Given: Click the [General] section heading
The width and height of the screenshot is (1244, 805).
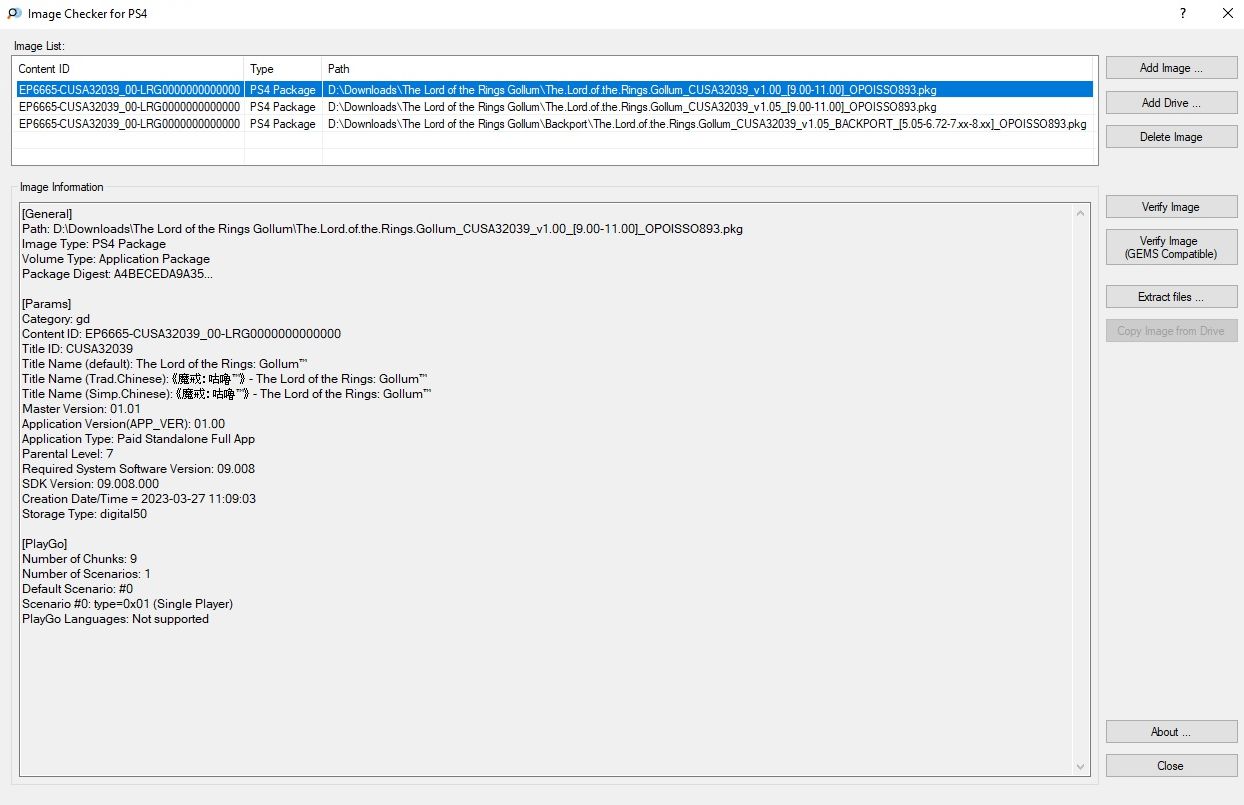Looking at the screenshot, I should pyautogui.click(x=47, y=214).
